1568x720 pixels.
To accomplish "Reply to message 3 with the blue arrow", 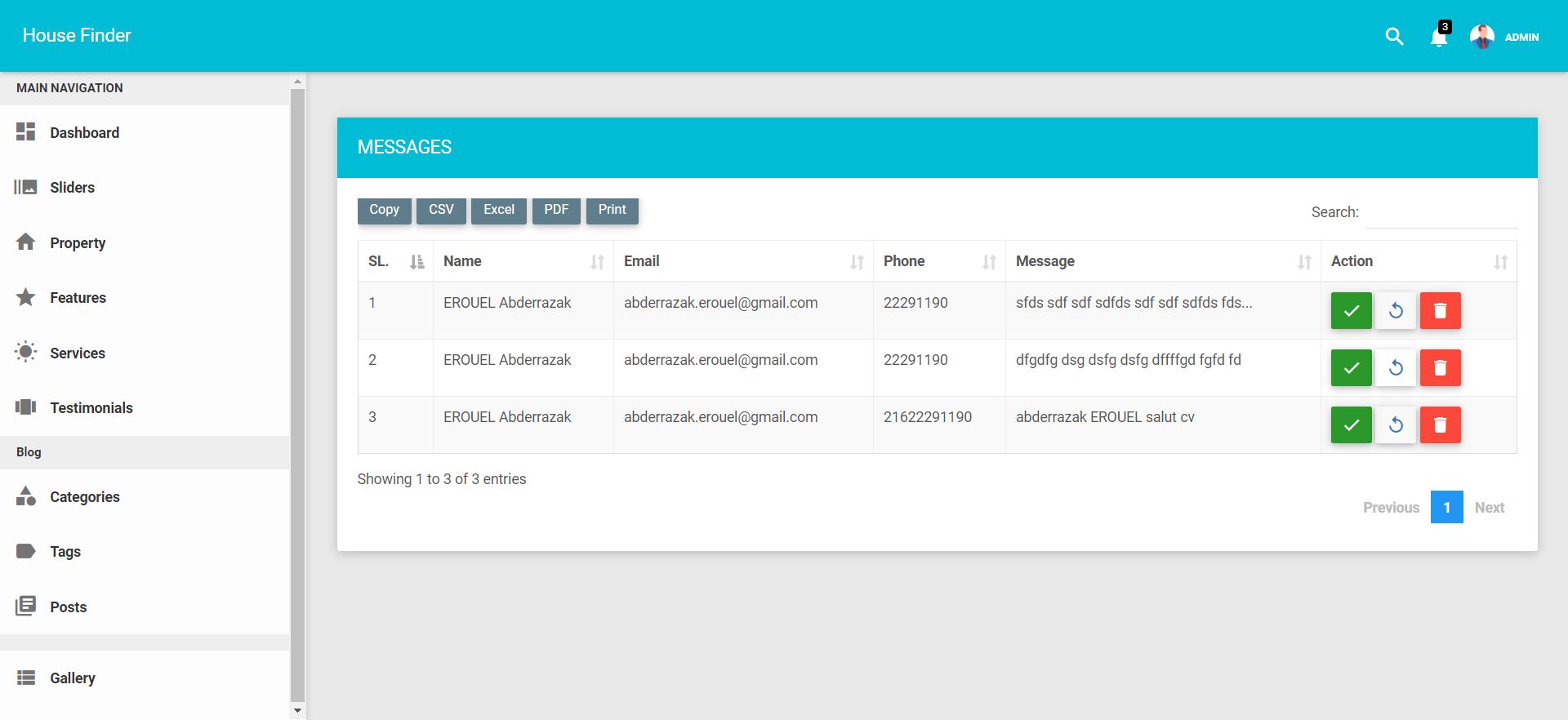I will coord(1396,425).
